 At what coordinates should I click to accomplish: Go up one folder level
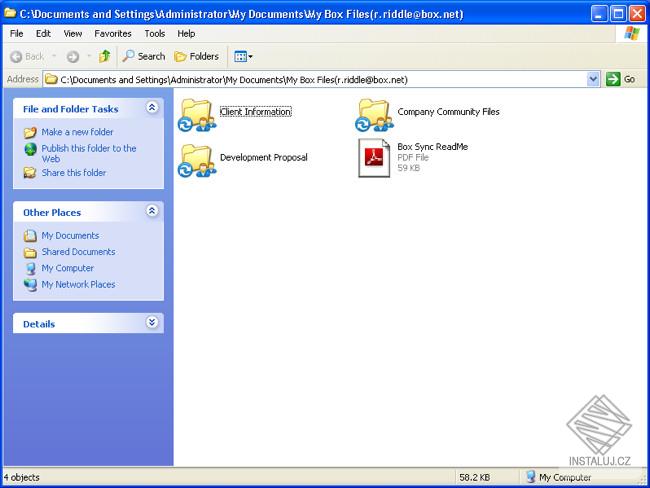pyautogui.click(x=104, y=56)
